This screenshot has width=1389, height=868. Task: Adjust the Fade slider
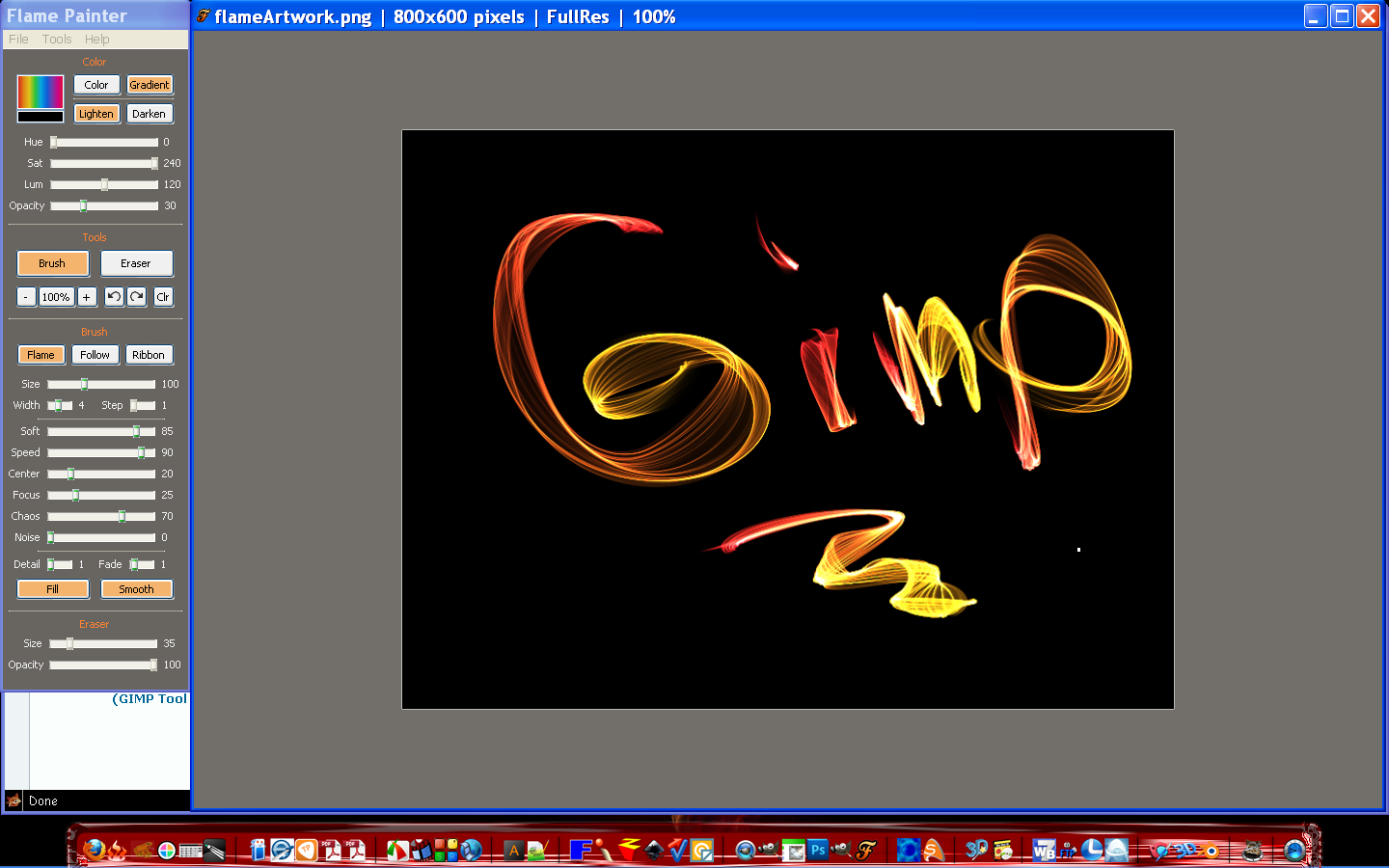(x=143, y=564)
